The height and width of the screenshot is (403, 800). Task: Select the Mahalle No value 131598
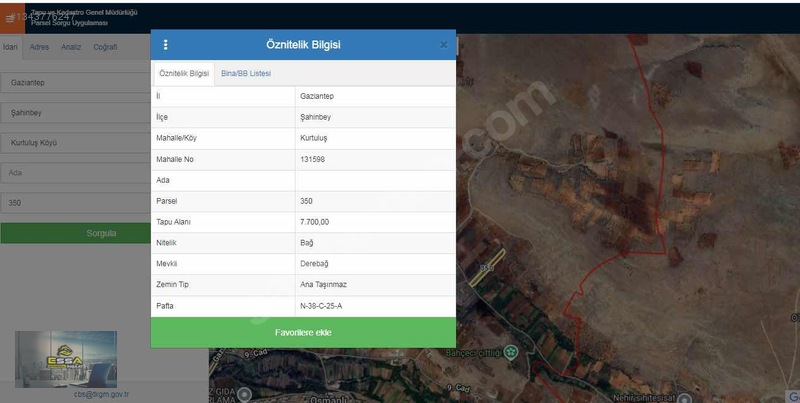(312, 159)
